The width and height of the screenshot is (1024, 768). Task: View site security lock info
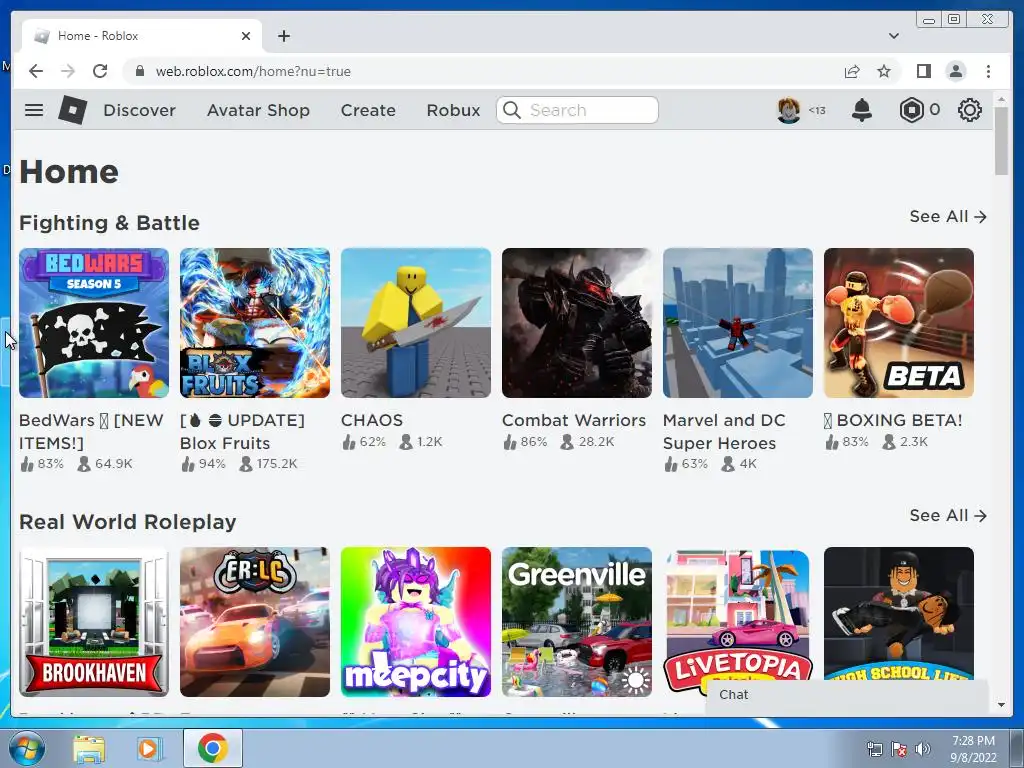point(139,71)
